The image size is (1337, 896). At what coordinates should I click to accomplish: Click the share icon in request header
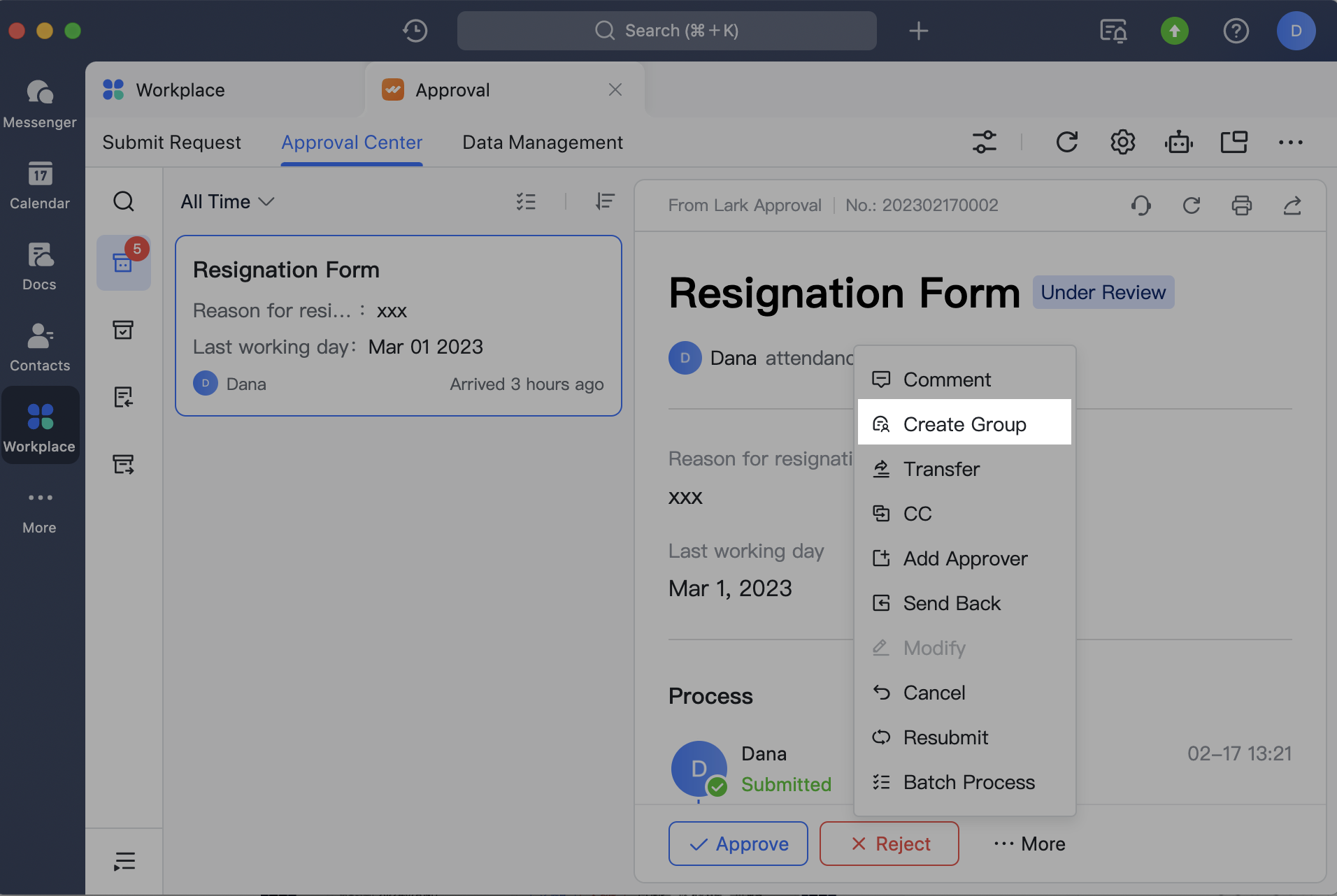pyautogui.click(x=1292, y=205)
